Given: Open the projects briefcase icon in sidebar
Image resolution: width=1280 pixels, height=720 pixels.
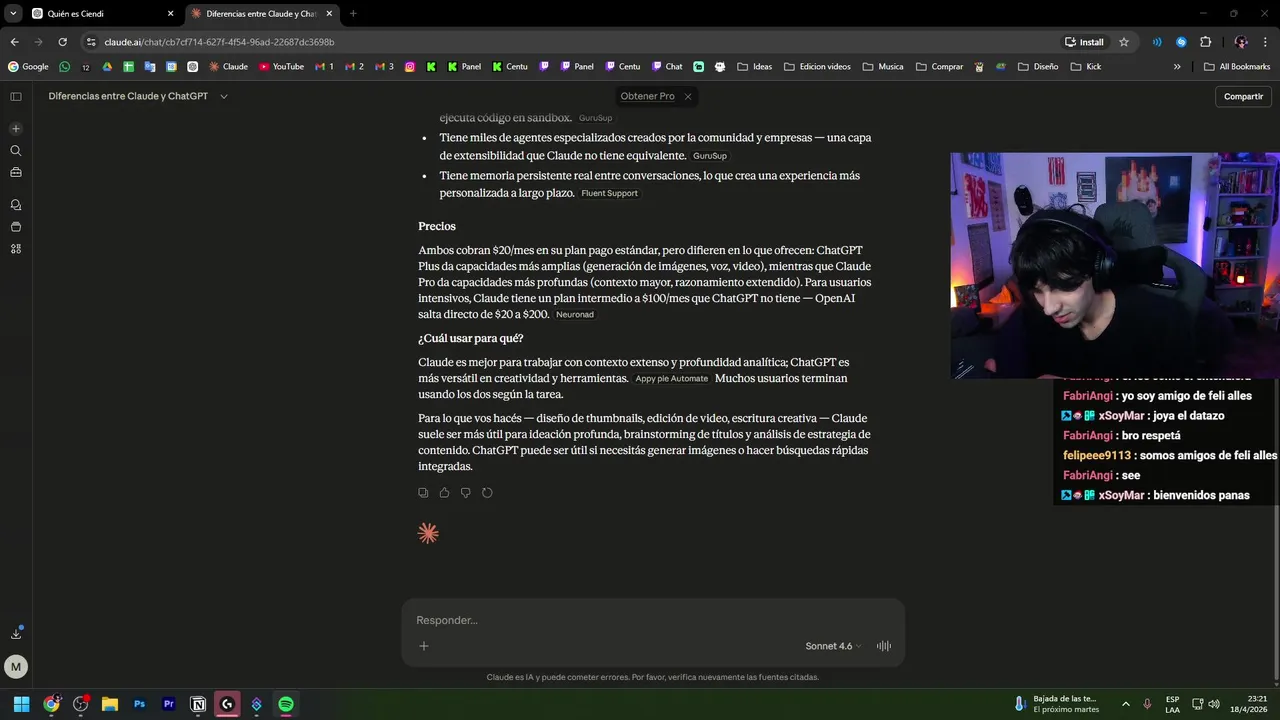Looking at the screenshot, I should coord(16,172).
